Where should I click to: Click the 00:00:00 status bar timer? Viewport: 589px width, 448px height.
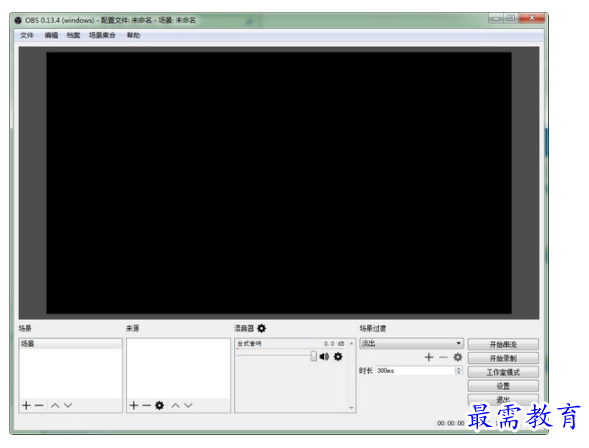click(451, 423)
